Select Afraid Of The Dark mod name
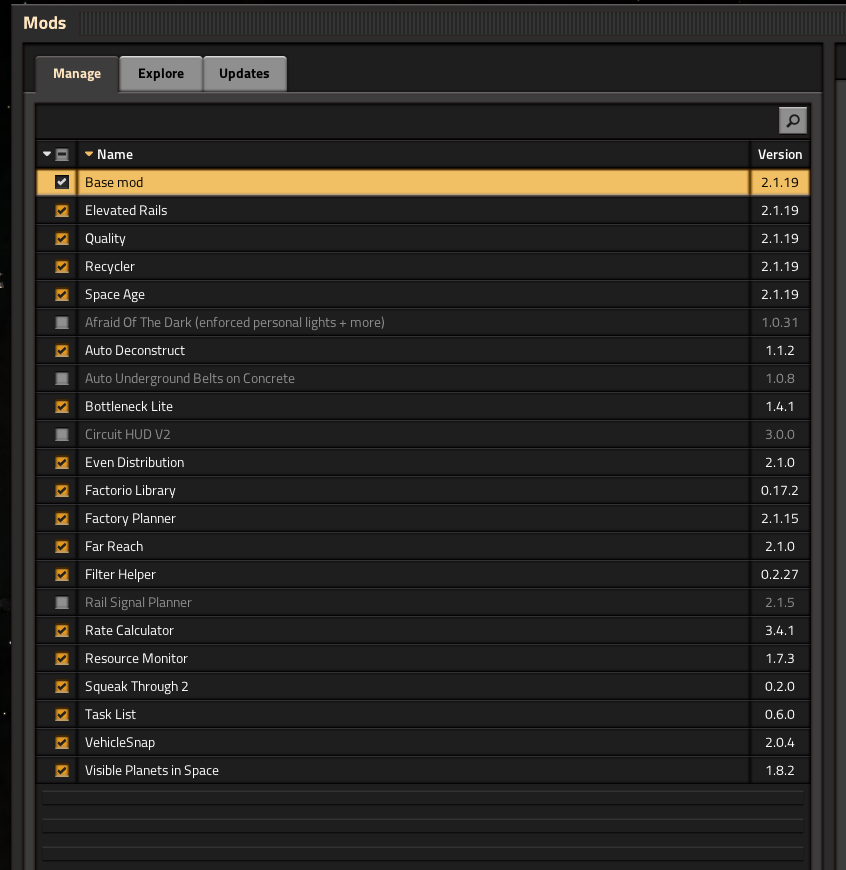The width and height of the screenshot is (846, 870). pyautogui.click(x=235, y=322)
